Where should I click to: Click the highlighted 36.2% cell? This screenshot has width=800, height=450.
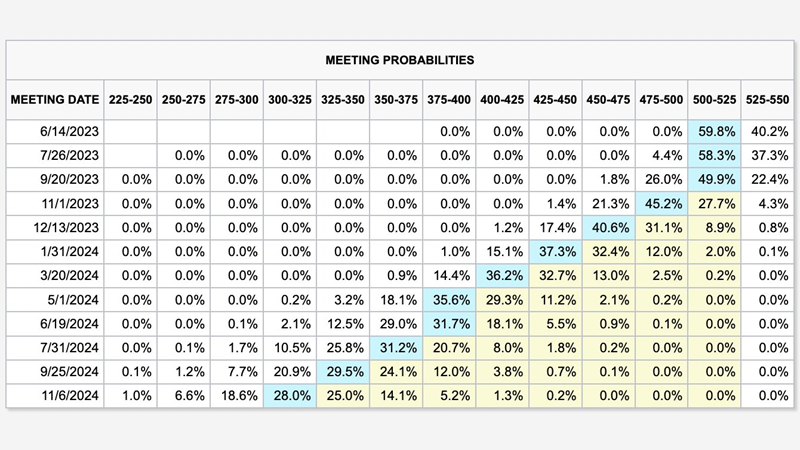tap(502, 275)
